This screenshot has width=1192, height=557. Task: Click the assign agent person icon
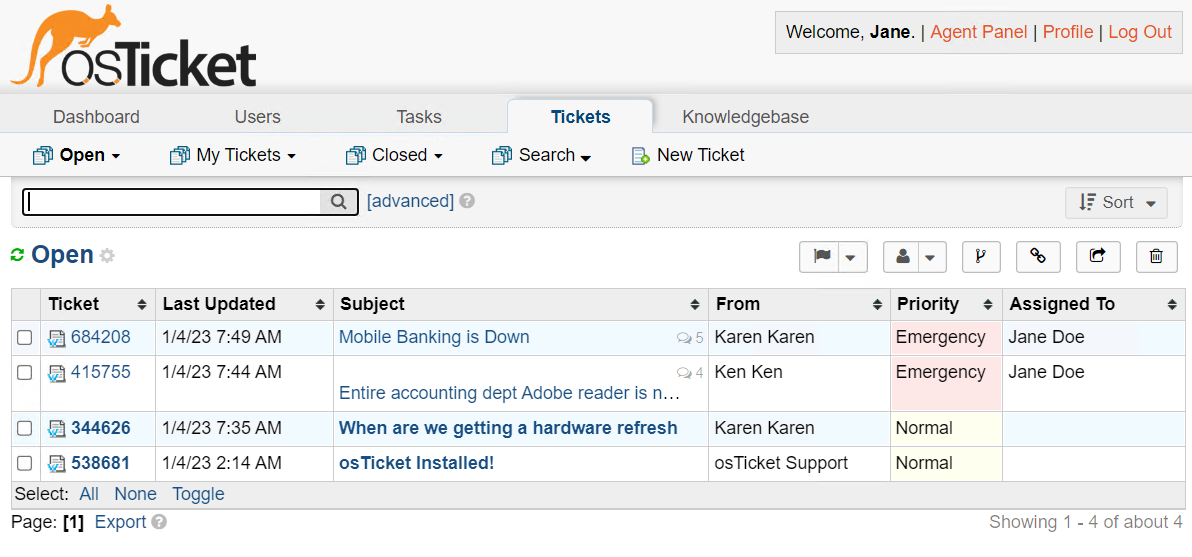(903, 257)
